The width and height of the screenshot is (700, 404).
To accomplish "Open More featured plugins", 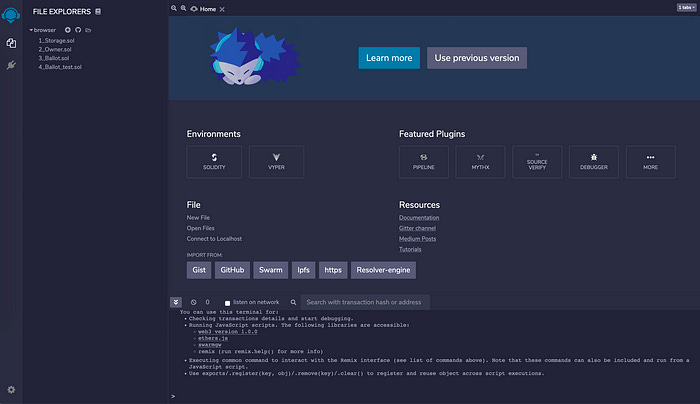I will pos(650,162).
